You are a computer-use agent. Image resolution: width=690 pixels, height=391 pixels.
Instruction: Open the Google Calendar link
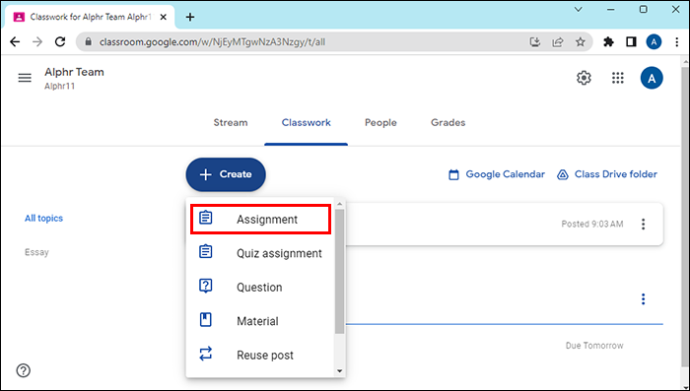[496, 175]
